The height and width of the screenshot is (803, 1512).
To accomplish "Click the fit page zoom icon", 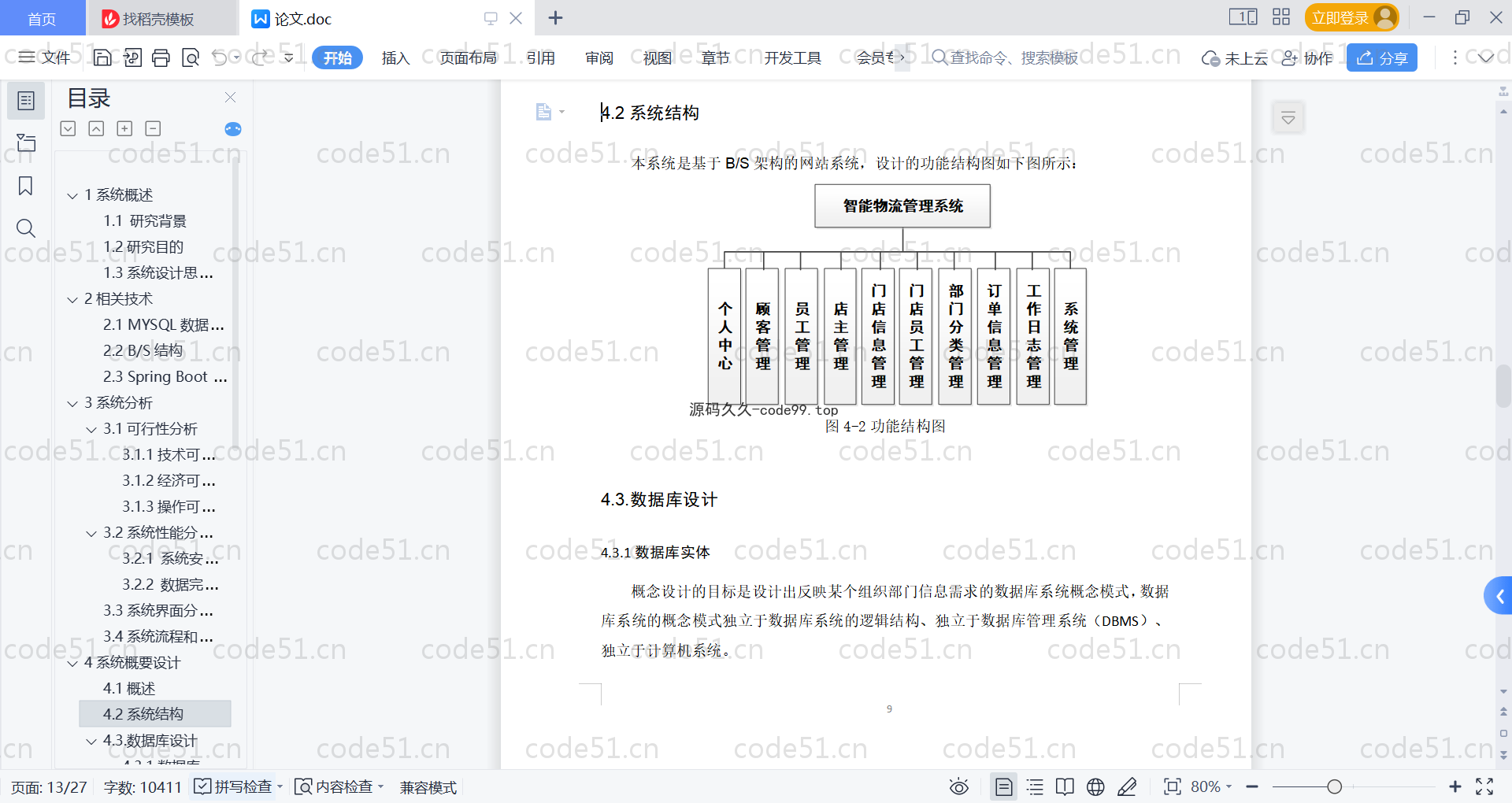I will pyautogui.click(x=1172, y=786).
